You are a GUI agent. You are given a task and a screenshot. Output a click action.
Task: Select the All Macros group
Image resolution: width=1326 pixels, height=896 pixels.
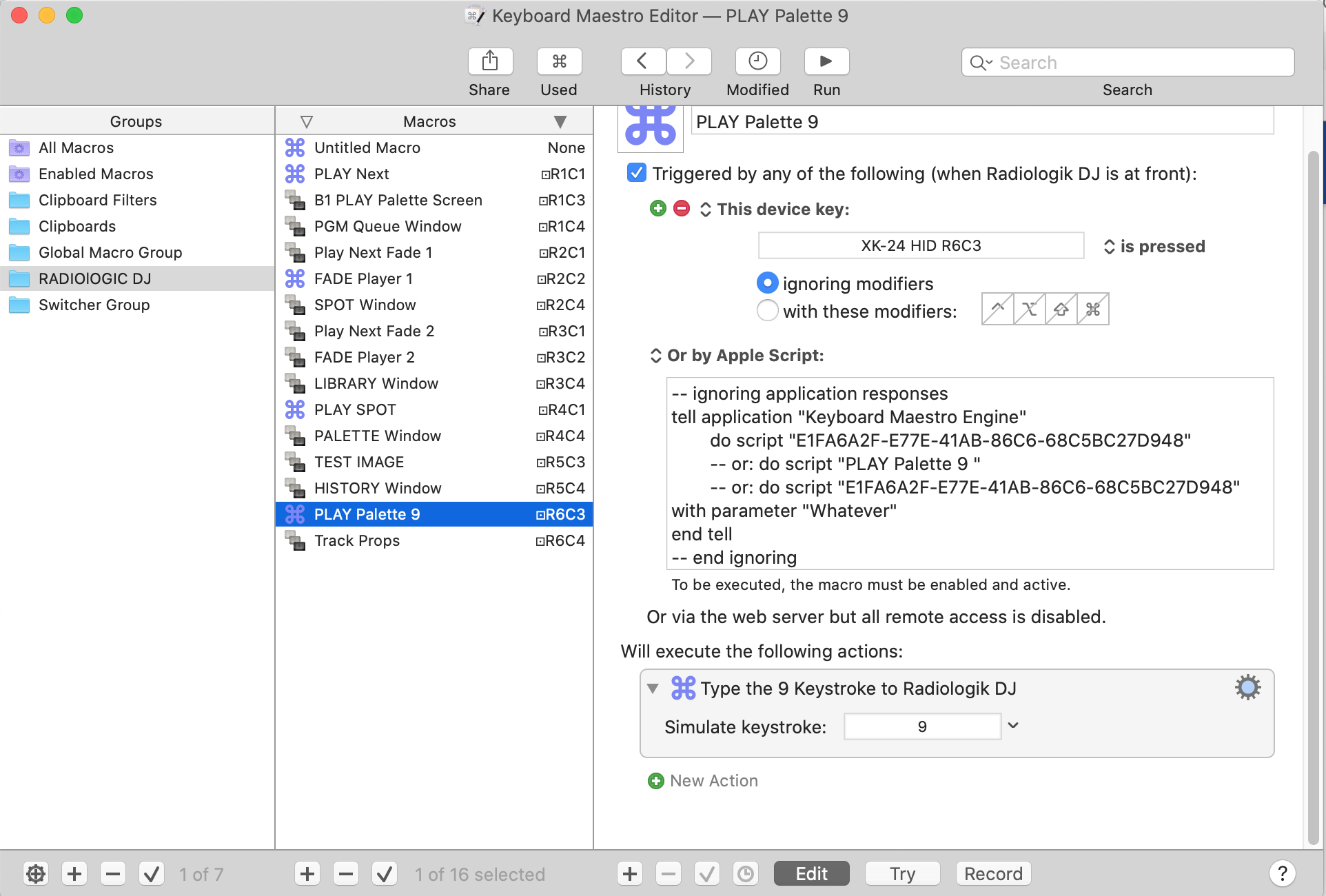(x=137, y=147)
